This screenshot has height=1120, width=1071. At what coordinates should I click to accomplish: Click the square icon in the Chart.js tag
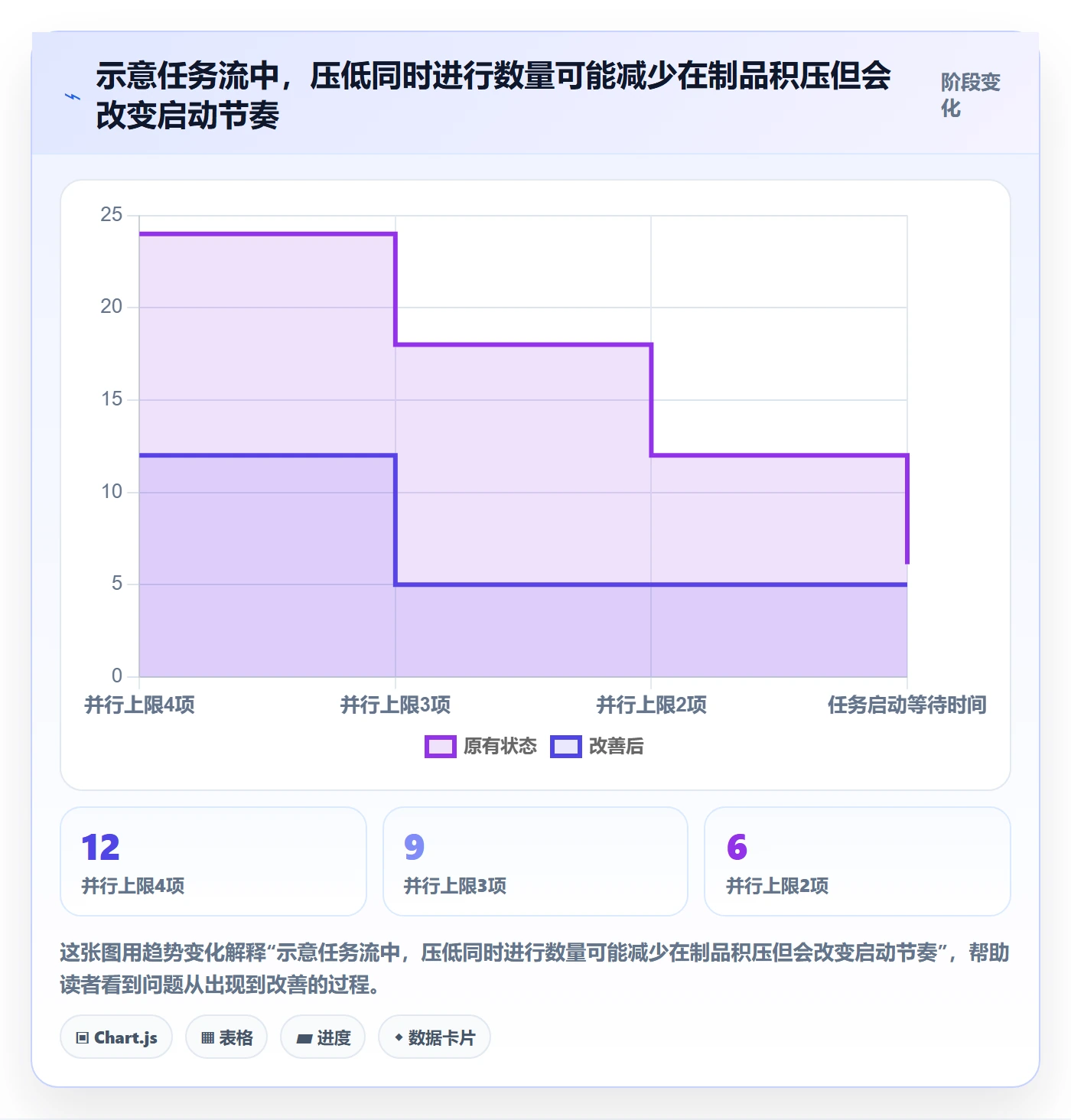(x=83, y=1038)
